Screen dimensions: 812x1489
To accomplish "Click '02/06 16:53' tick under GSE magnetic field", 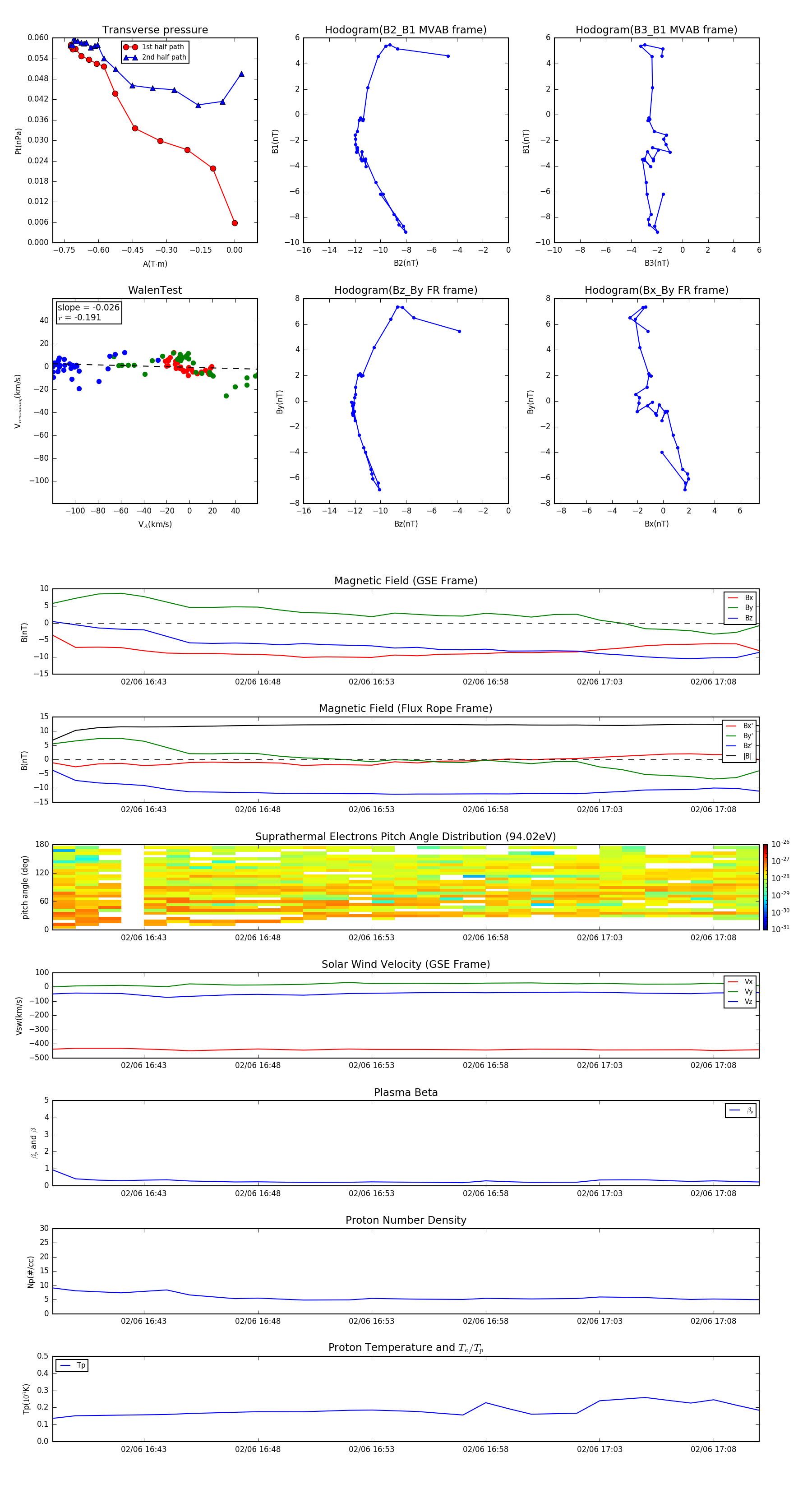I will (x=371, y=681).
